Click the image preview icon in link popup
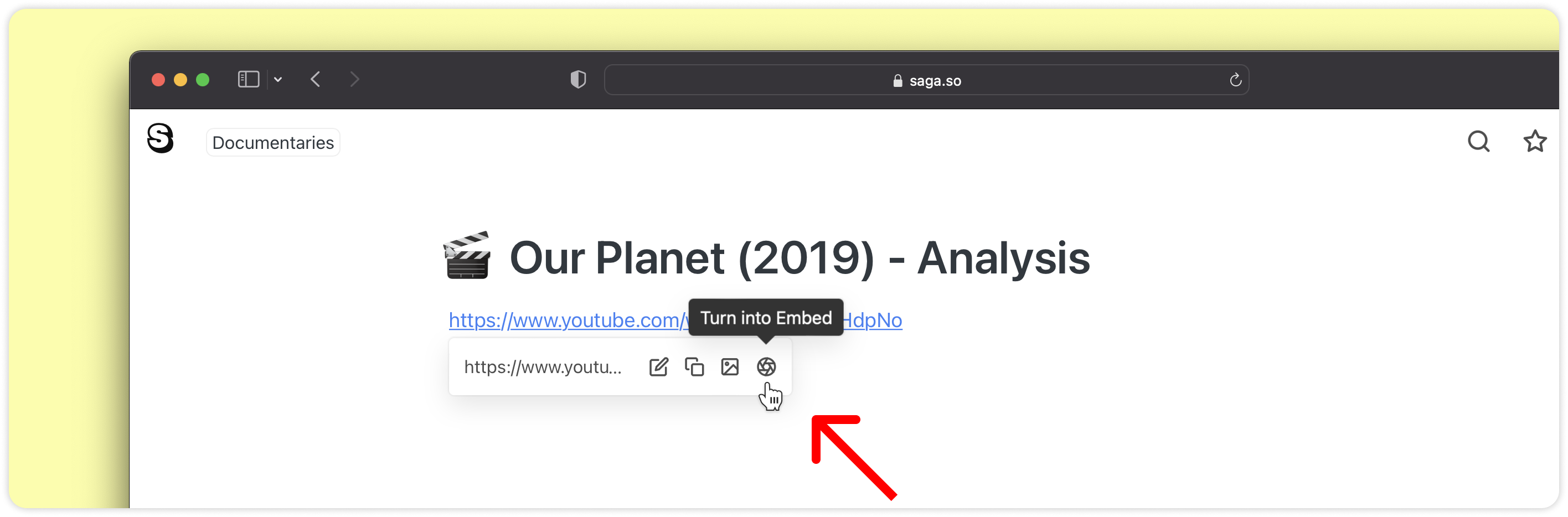This screenshot has height=517, width=1568. [x=729, y=367]
